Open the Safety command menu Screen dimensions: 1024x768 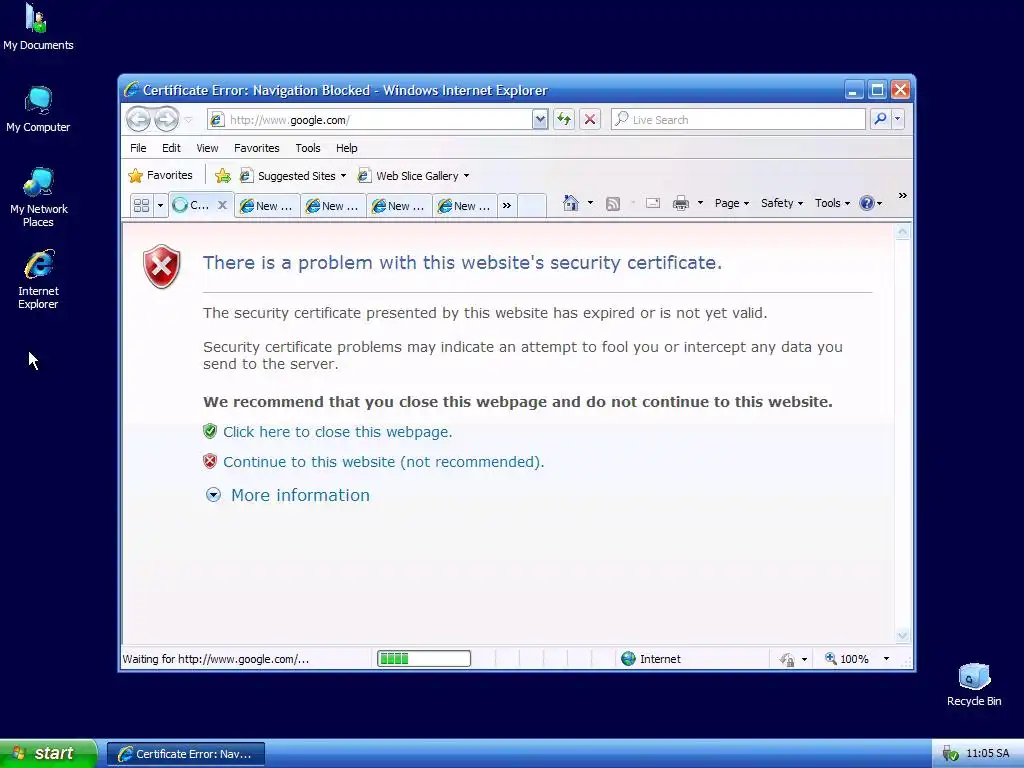tap(782, 203)
